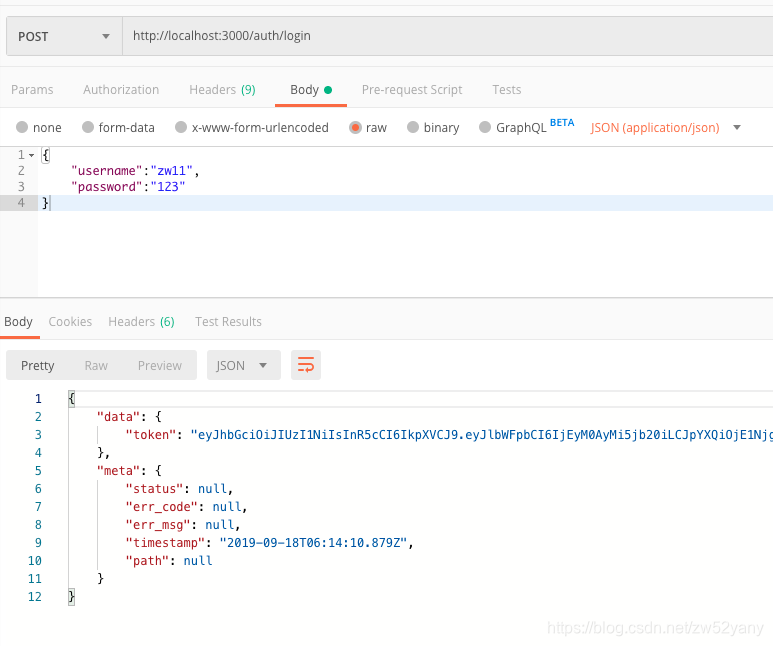Select the x-www-form-urlencoded option
Screen dimensions: 773x646
(x=251, y=128)
